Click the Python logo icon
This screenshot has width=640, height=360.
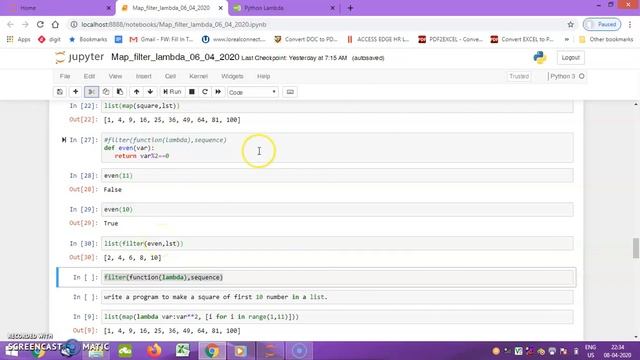(540, 58)
